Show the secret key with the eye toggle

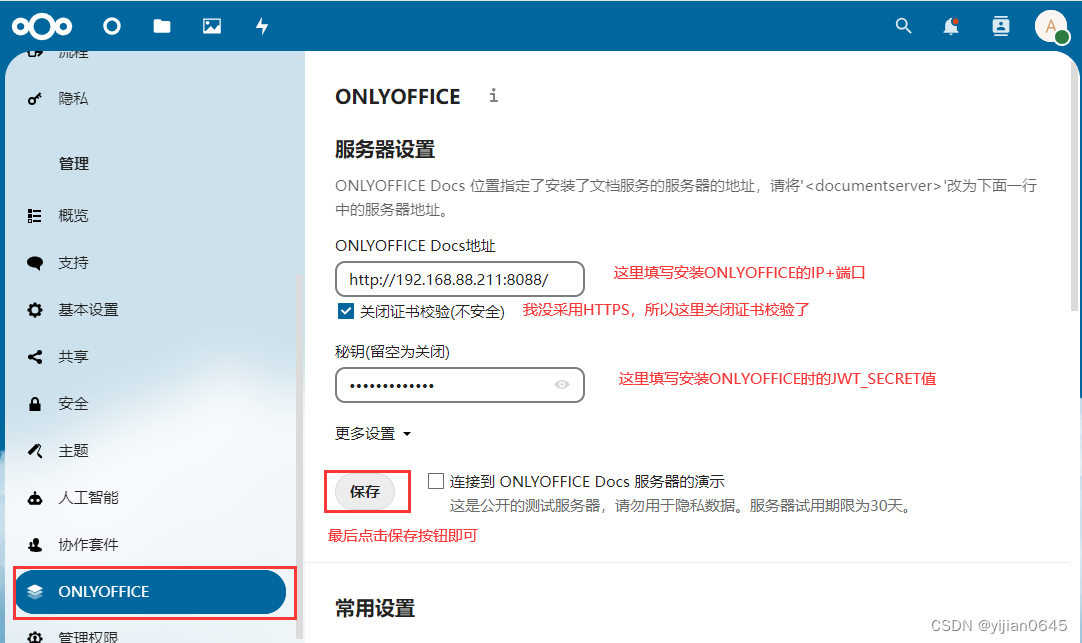563,385
